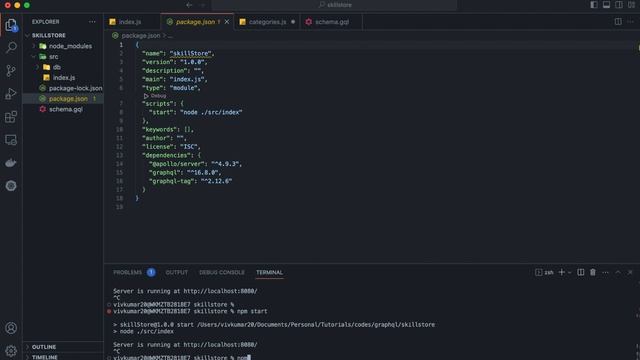The height and width of the screenshot is (360, 640).
Task: Open the Source Control view
Action: (11, 71)
